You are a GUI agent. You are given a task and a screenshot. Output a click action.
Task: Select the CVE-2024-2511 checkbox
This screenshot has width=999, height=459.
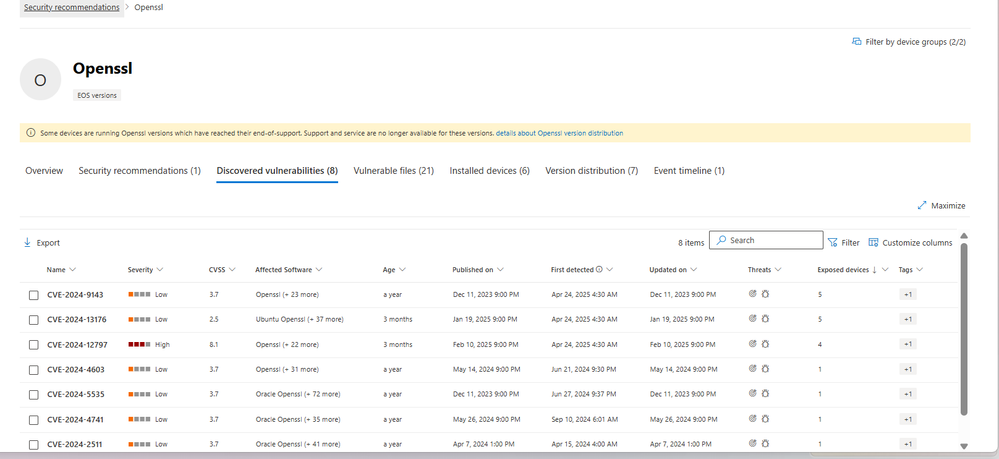pos(34,444)
